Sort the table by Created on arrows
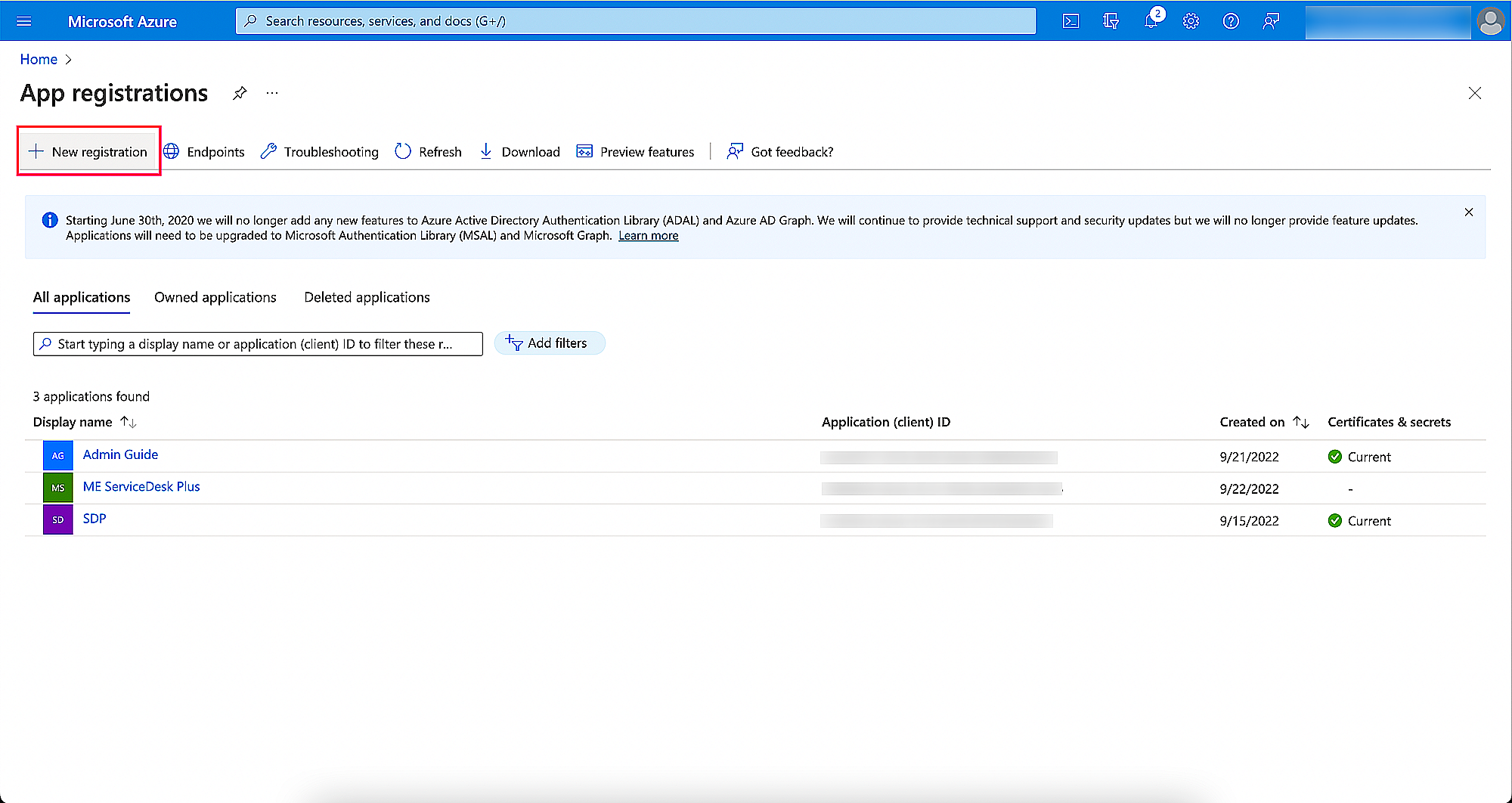1512x803 pixels. (1301, 422)
